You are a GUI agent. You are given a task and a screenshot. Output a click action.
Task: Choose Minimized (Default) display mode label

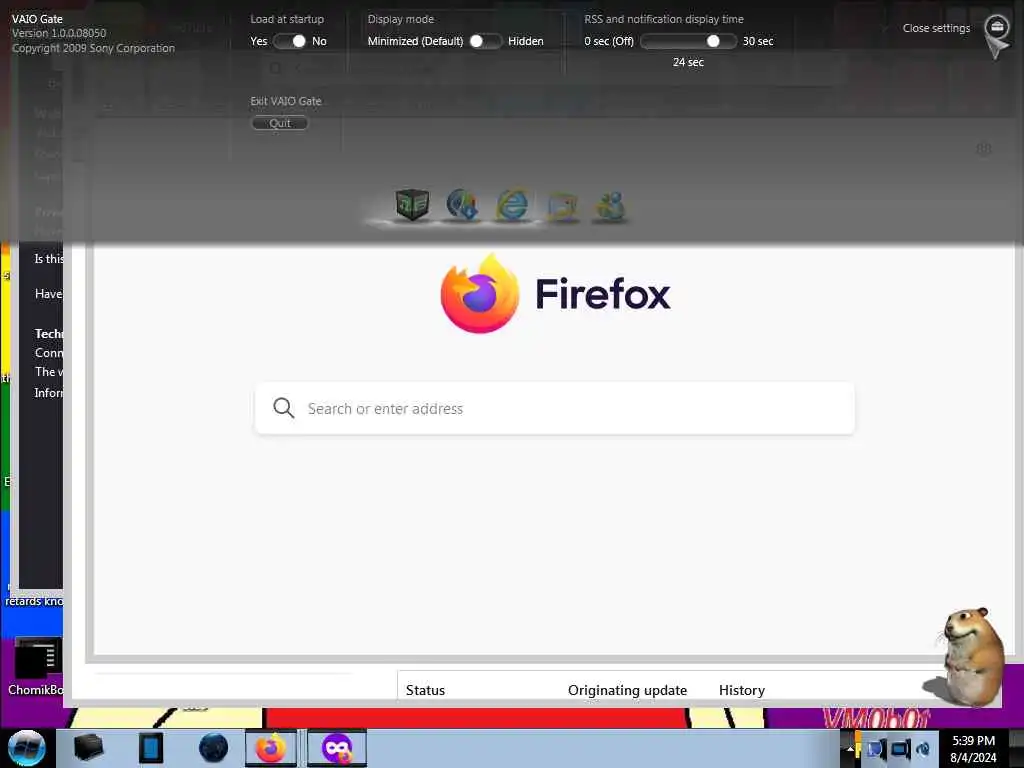coord(415,41)
